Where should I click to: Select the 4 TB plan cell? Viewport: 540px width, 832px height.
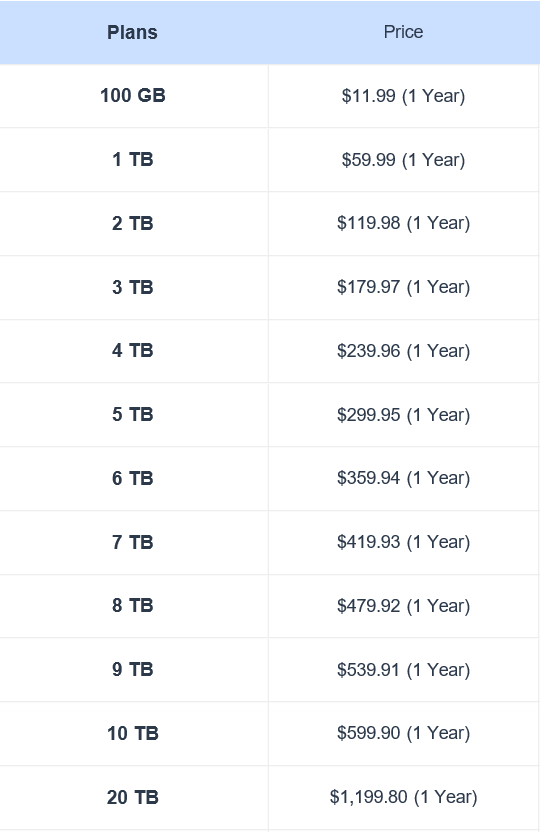133,350
